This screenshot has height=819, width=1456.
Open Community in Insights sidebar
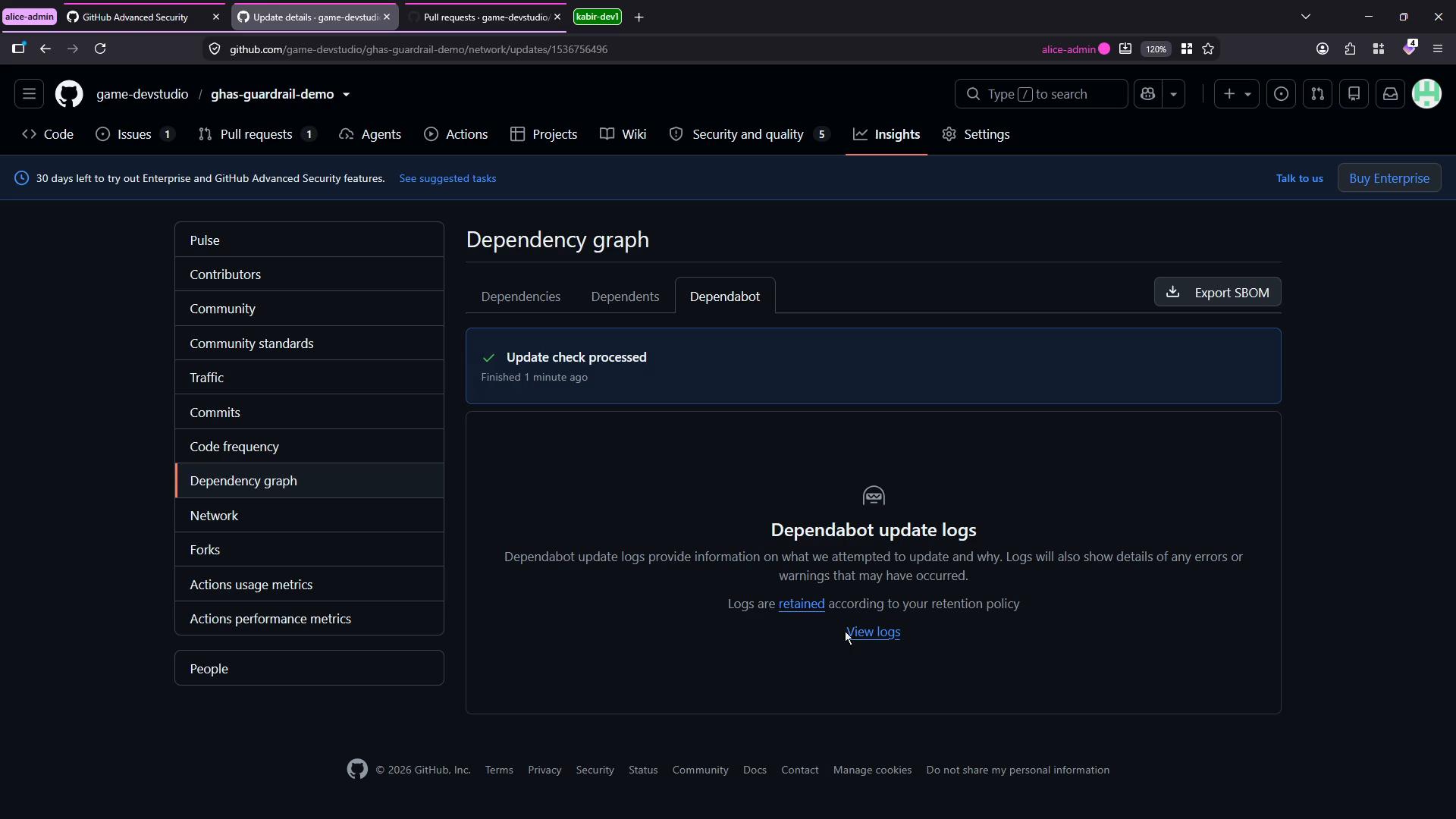pos(309,309)
